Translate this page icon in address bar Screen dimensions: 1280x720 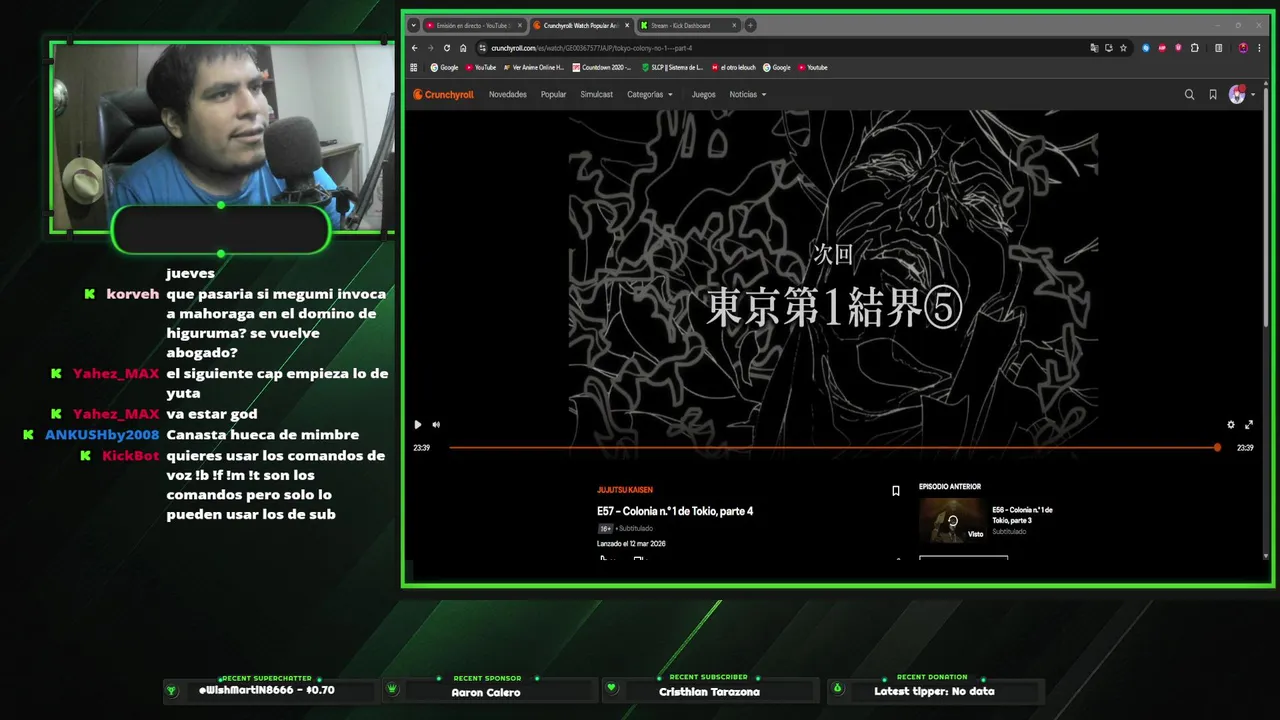(1094, 48)
